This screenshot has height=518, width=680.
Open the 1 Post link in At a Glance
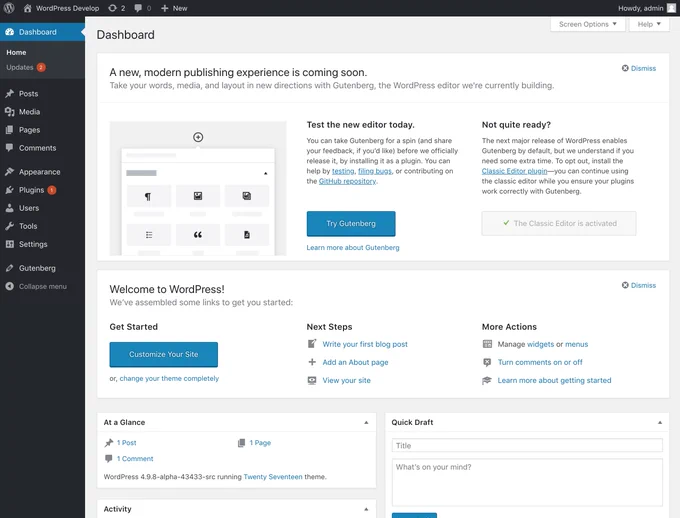click(126, 443)
